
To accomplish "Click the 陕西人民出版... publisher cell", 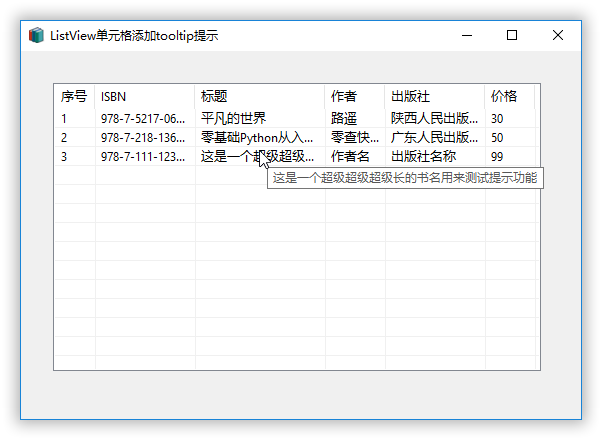I will 434,119.
